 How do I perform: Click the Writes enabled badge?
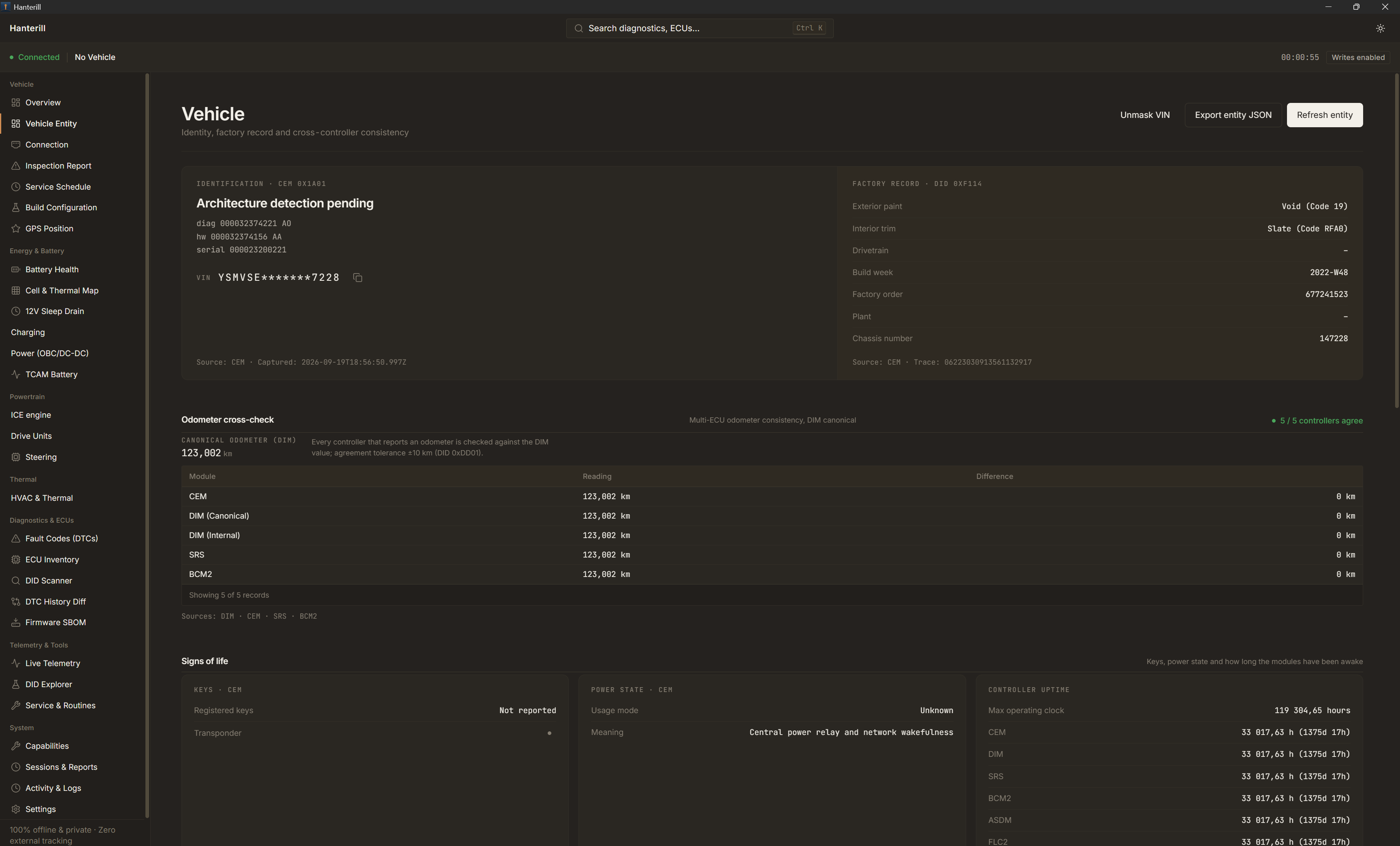tap(1358, 58)
